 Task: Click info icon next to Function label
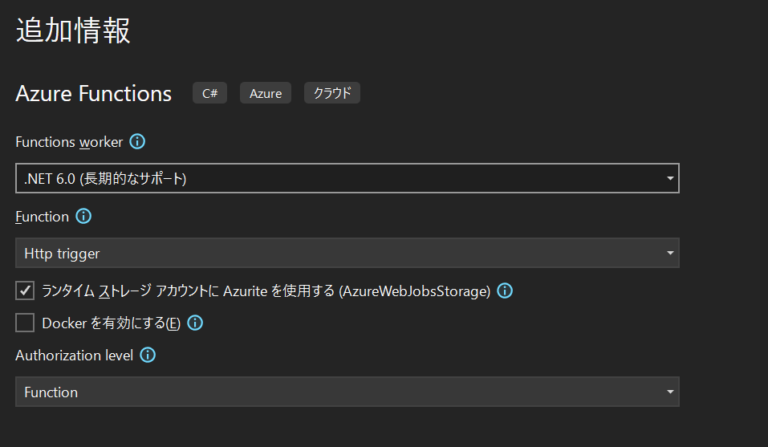tap(83, 216)
